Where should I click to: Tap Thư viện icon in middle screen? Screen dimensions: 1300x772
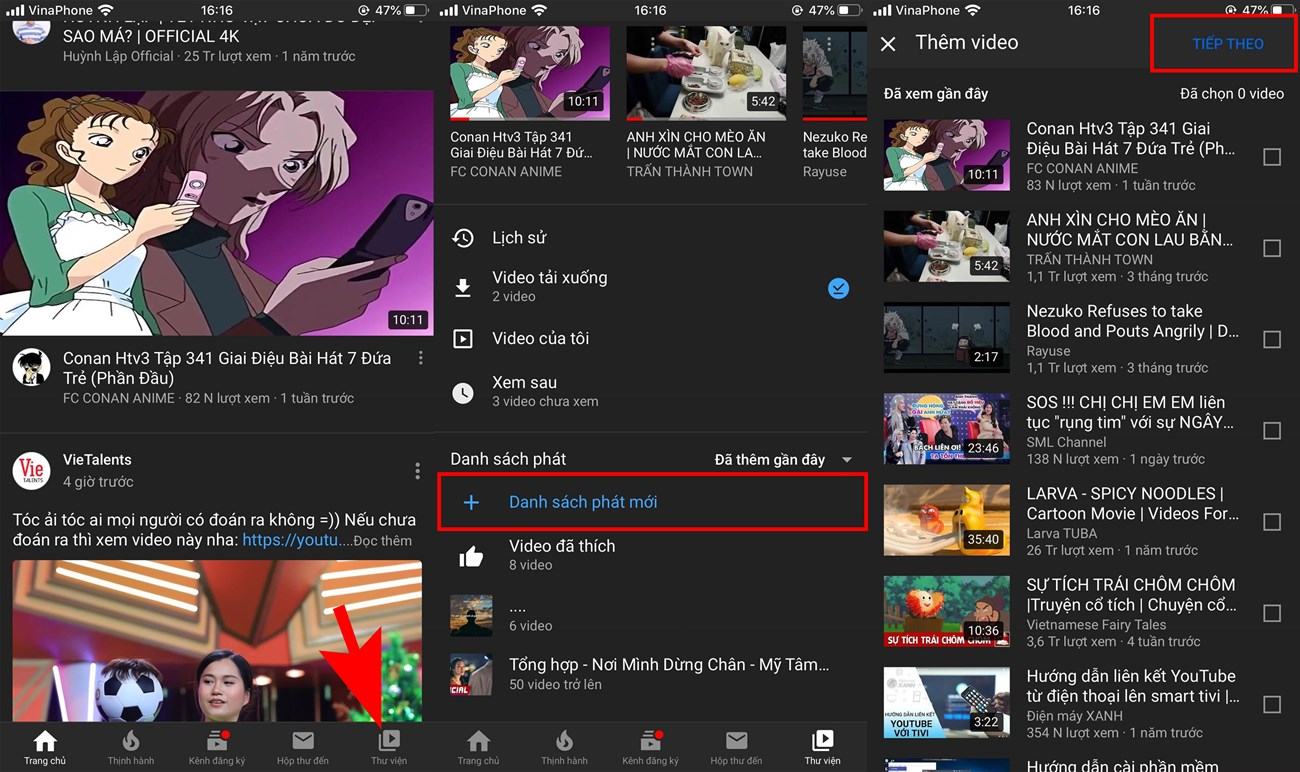point(823,740)
